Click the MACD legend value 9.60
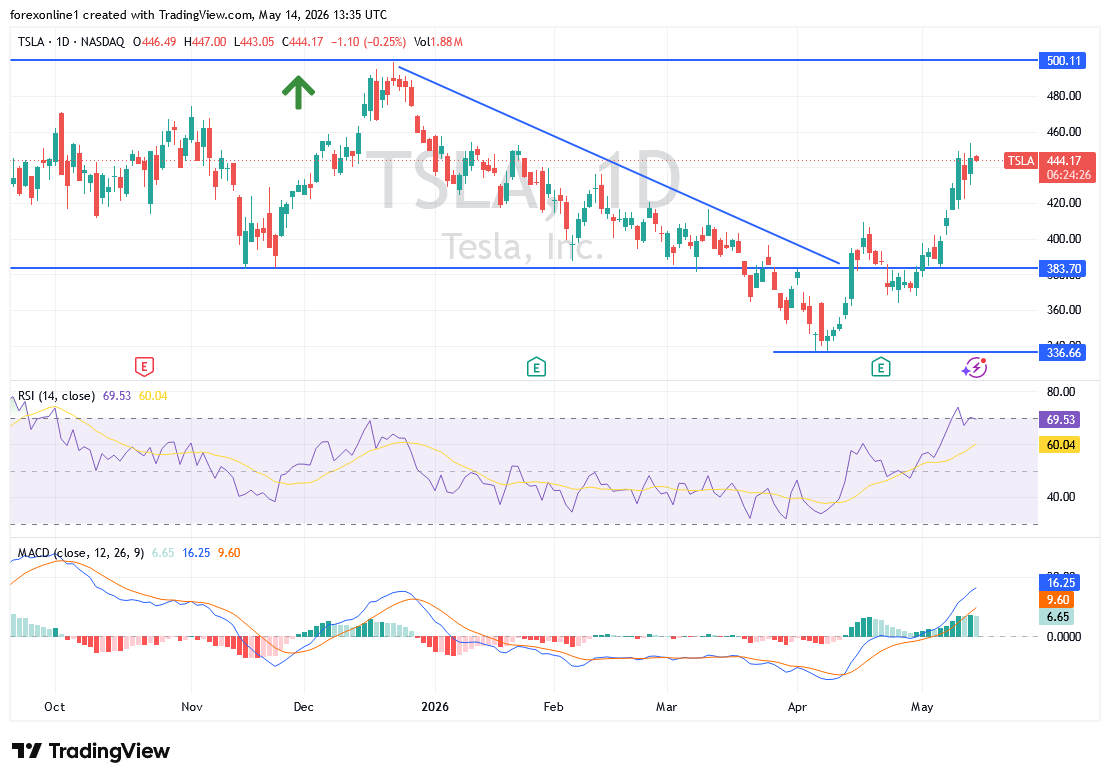 coord(229,553)
